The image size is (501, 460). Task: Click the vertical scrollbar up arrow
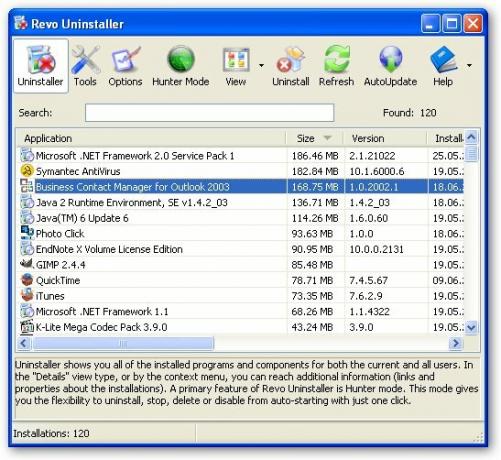tap(472, 137)
